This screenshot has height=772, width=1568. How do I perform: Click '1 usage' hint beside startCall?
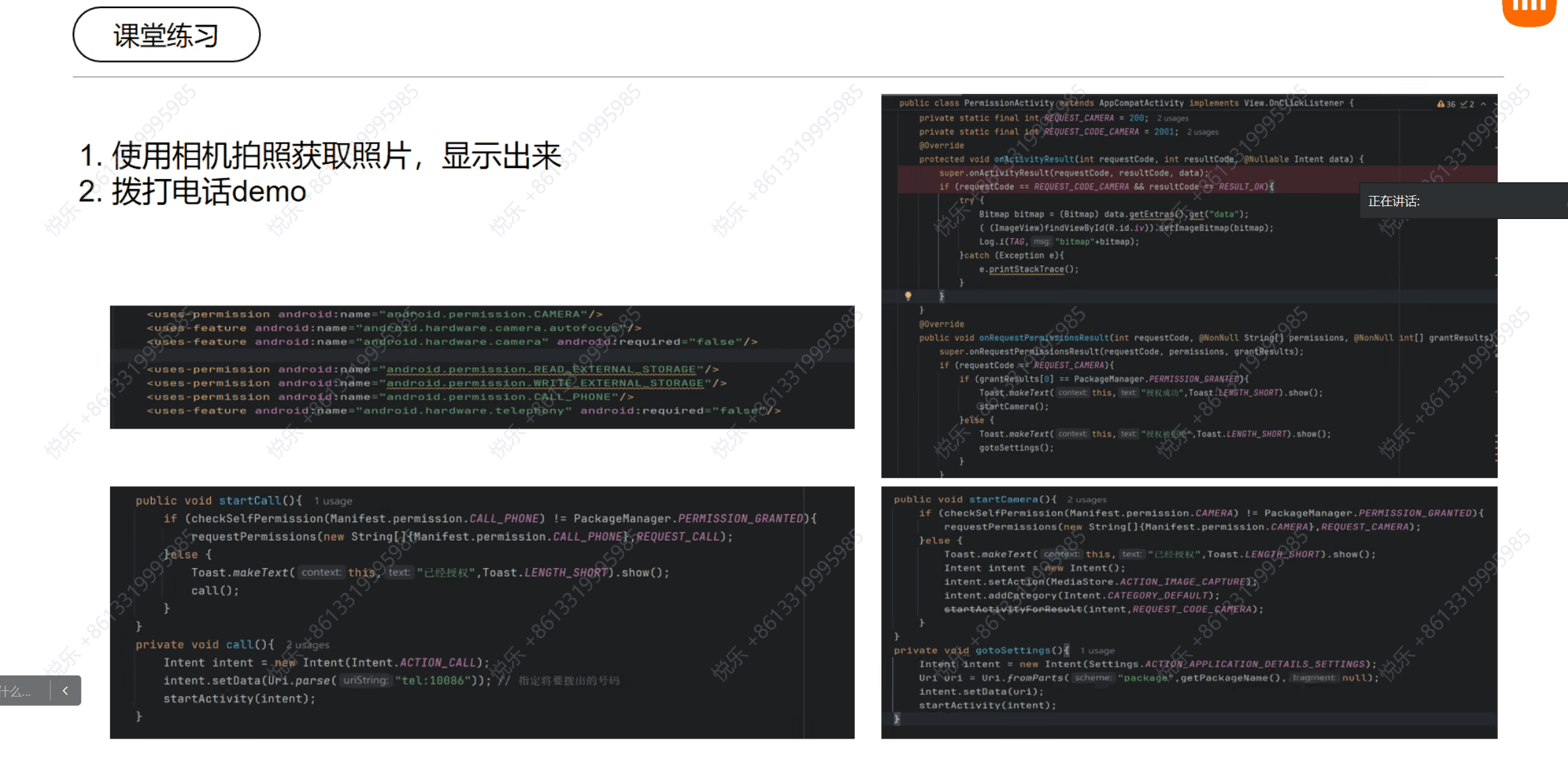click(x=333, y=501)
